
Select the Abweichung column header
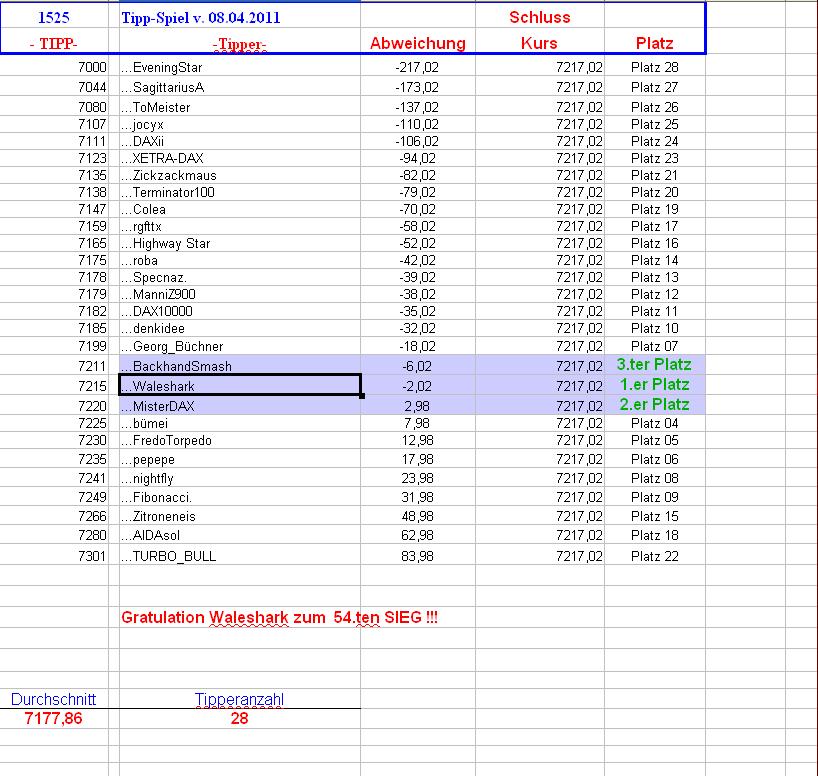coord(418,43)
